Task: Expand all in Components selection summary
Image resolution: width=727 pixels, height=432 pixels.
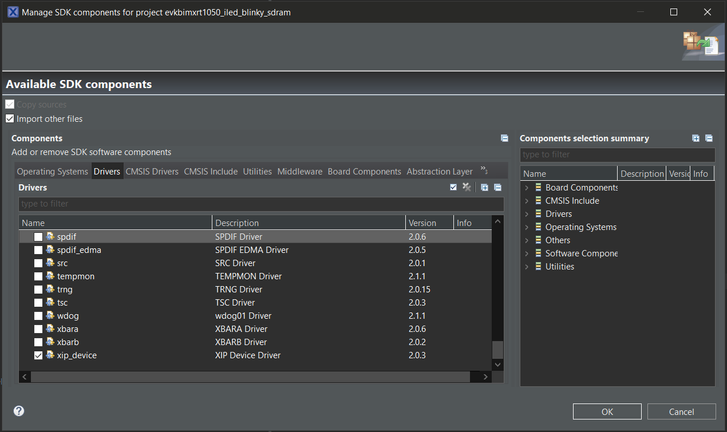Action: pos(695,138)
